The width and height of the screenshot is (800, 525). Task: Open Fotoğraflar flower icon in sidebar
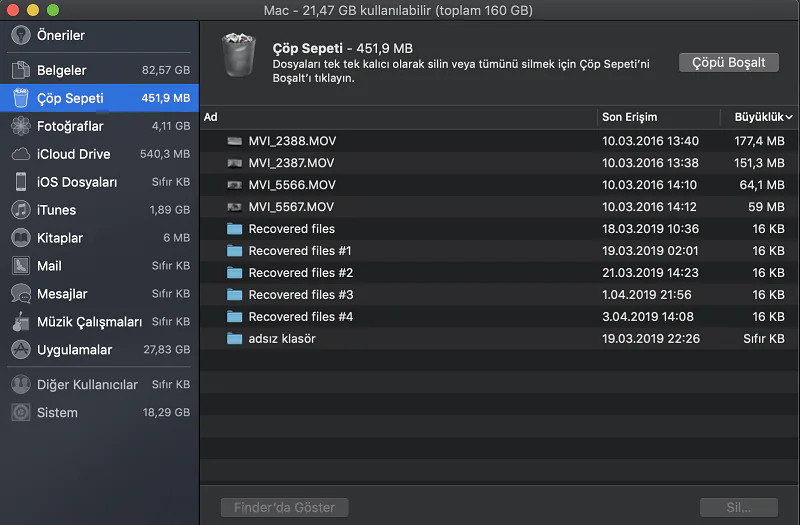pyautogui.click(x=20, y=127)
